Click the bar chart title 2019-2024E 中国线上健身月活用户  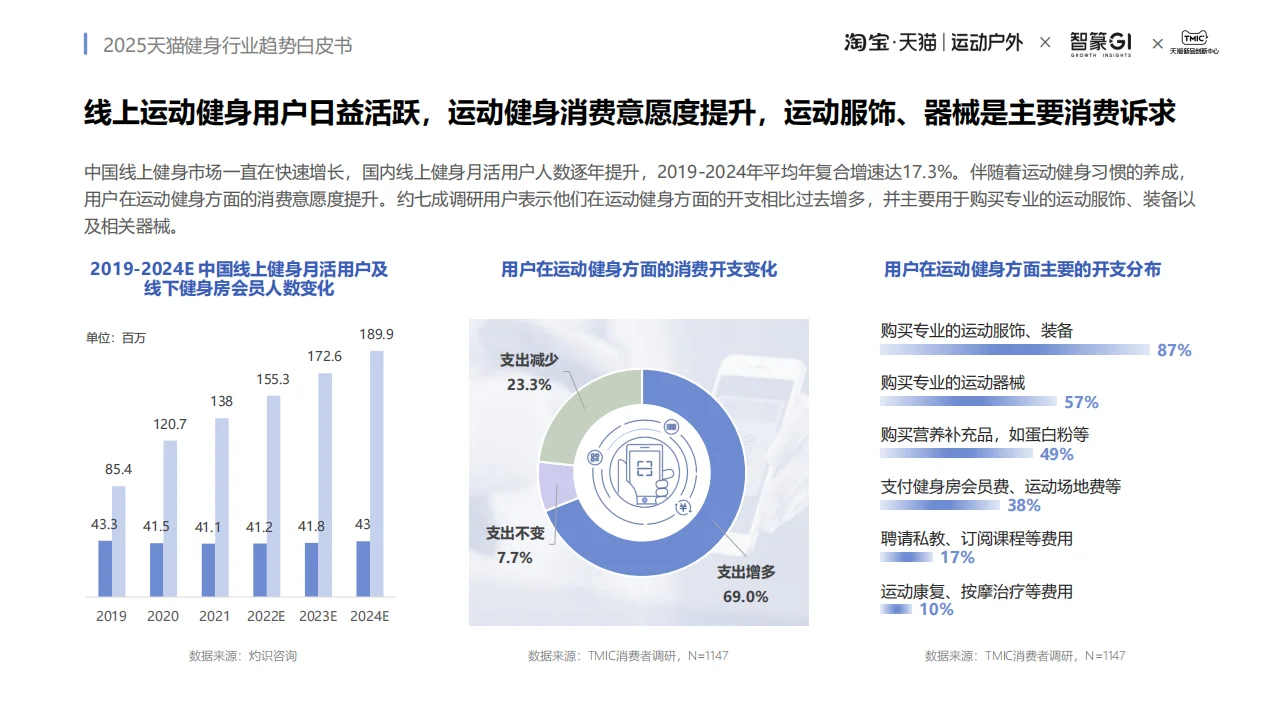pyautogui.click(x=239, y=278)
